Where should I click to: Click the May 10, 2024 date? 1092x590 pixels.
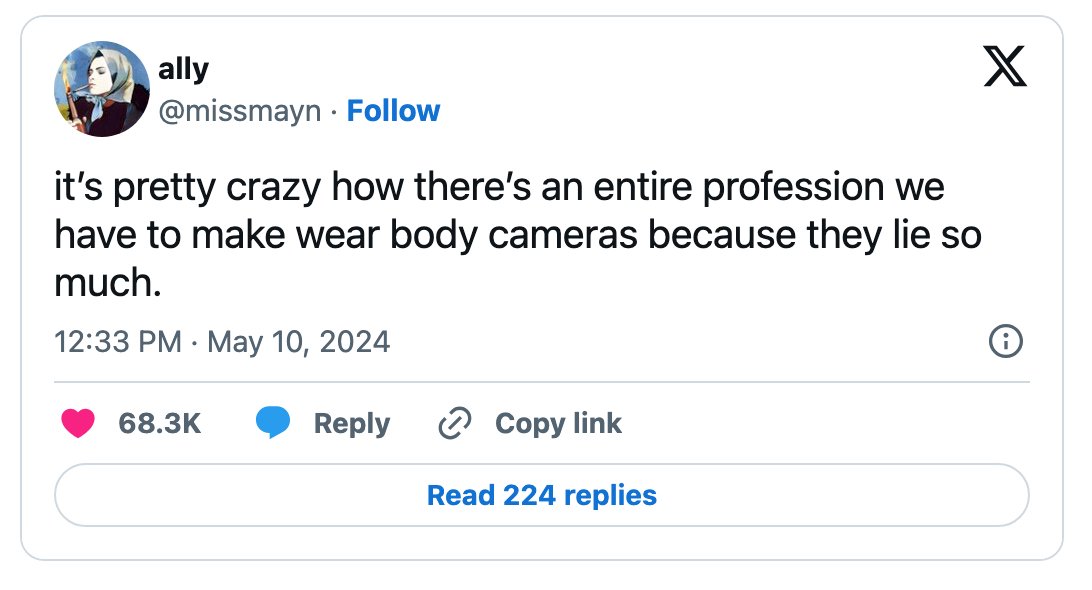click(x=299, y=342)
